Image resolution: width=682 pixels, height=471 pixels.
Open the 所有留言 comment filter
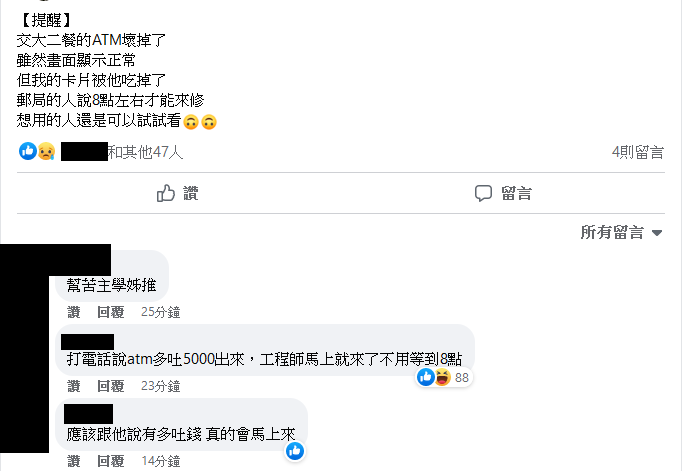621,233
